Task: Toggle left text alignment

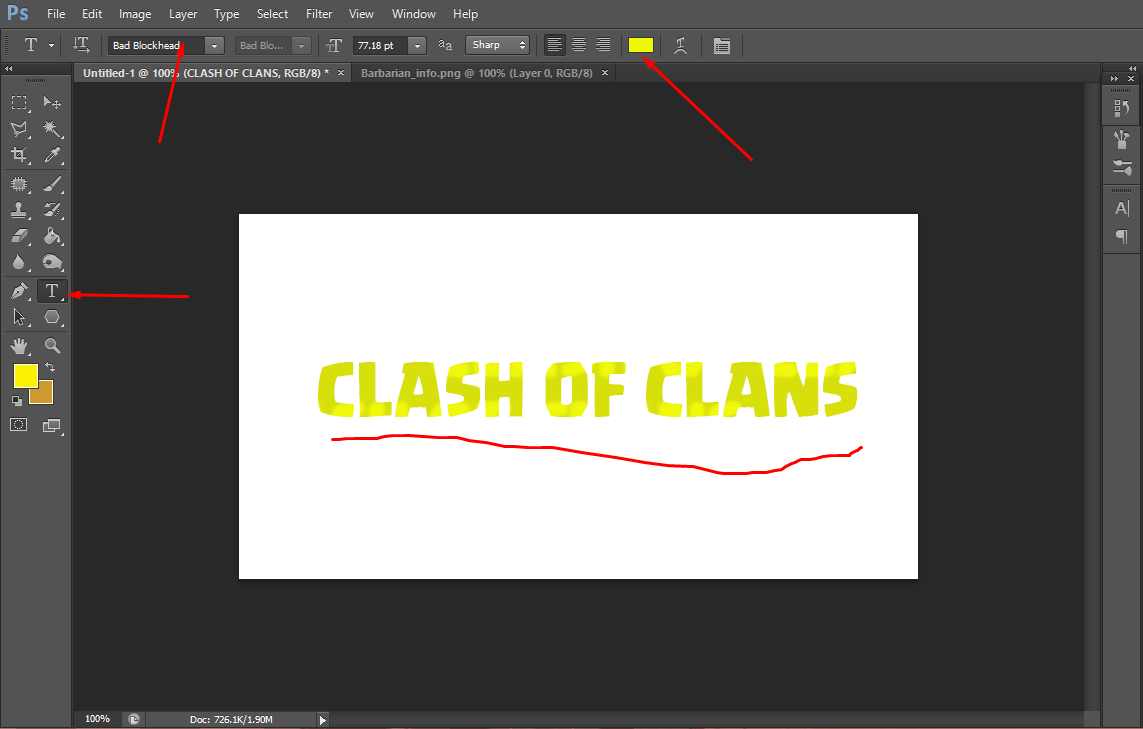Action: coord(554,44)
